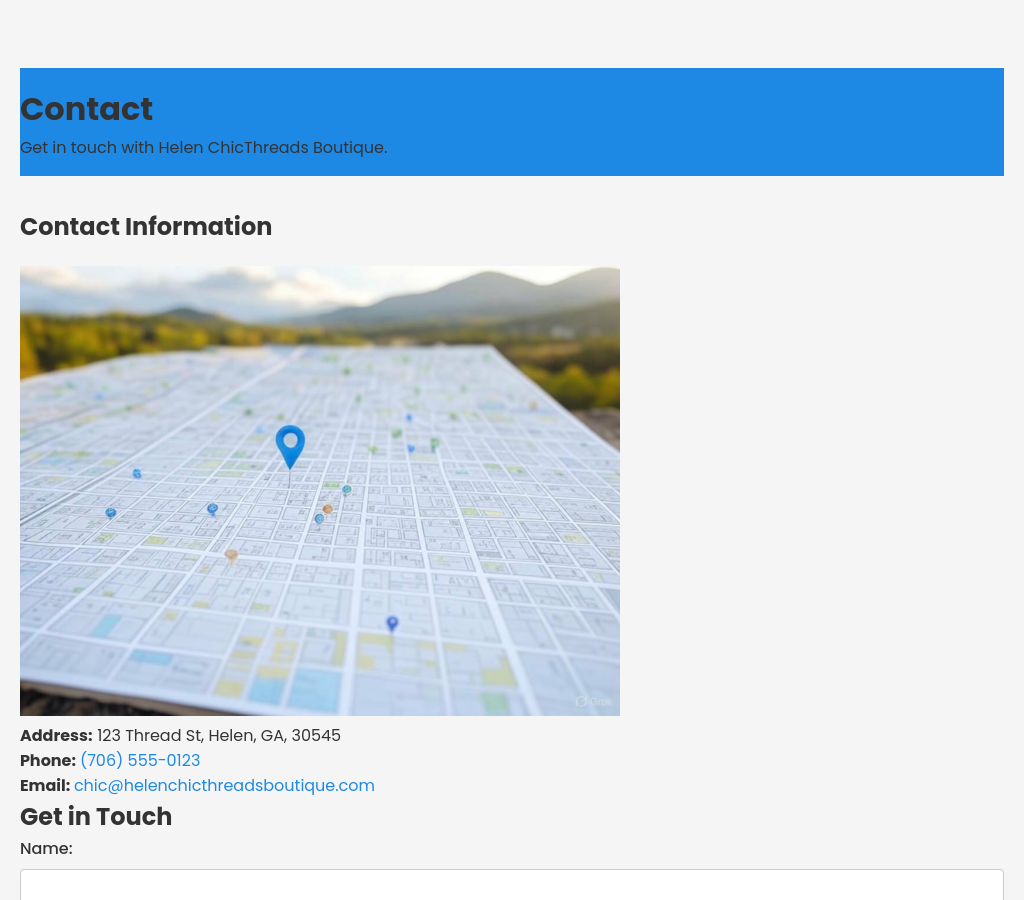Click the "Name:" form label
This screenshot has height=900, width=1024.
point(46,848)
